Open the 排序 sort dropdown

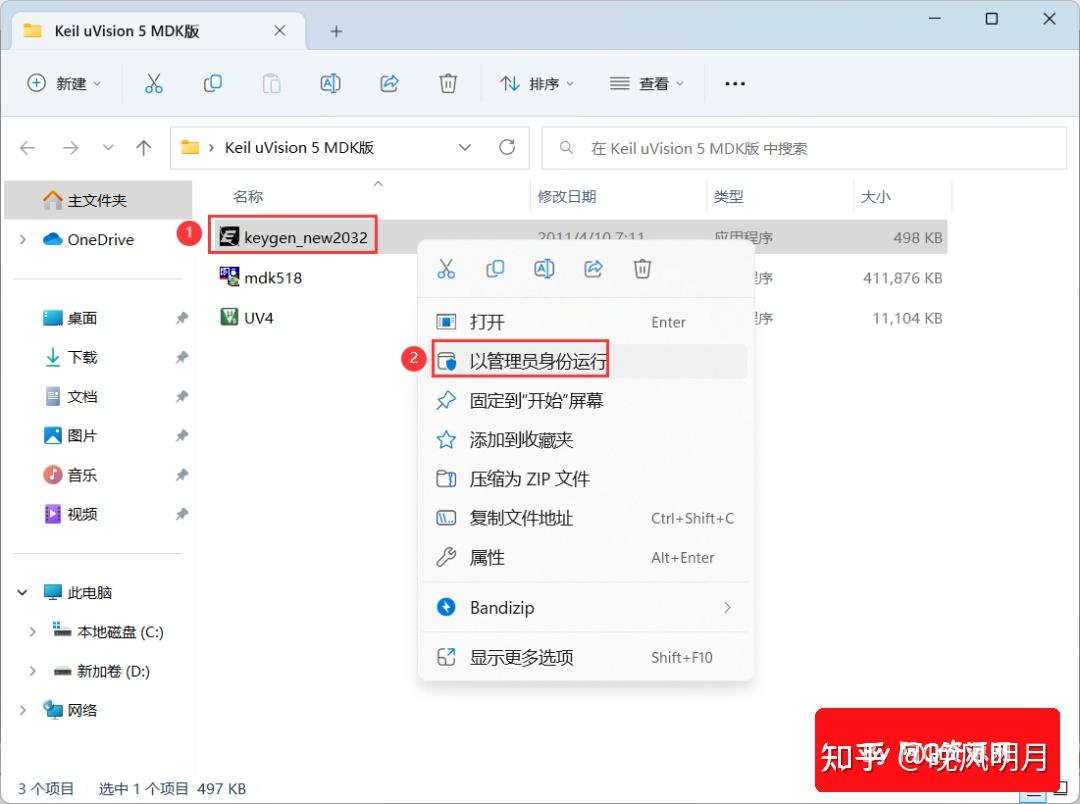click(x=537, y=83)
